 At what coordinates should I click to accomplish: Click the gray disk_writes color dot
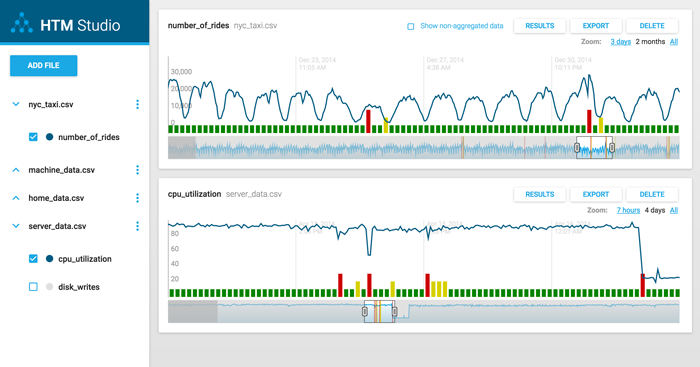[50, 287]
